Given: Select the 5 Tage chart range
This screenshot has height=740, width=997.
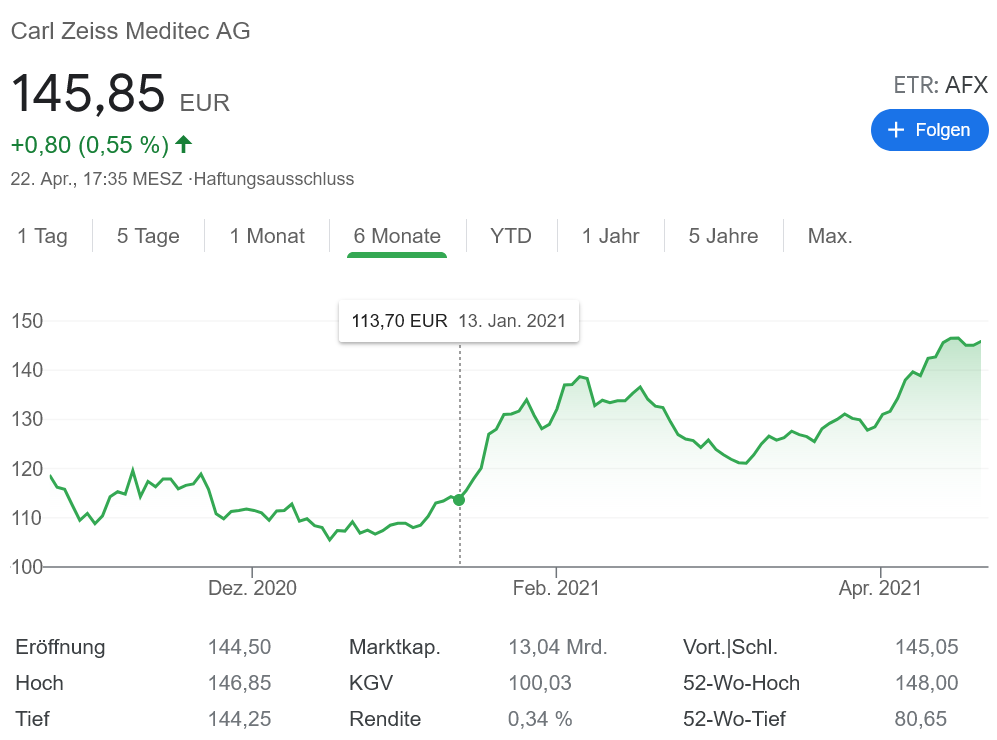Looking at the screenshot, I should click(148, 236).
